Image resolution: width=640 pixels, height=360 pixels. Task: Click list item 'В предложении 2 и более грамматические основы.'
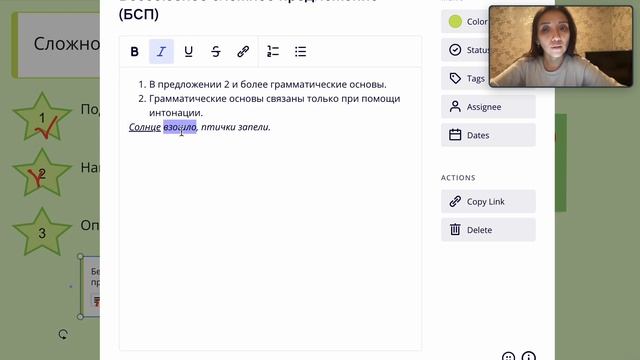click(x=267, y=84)
